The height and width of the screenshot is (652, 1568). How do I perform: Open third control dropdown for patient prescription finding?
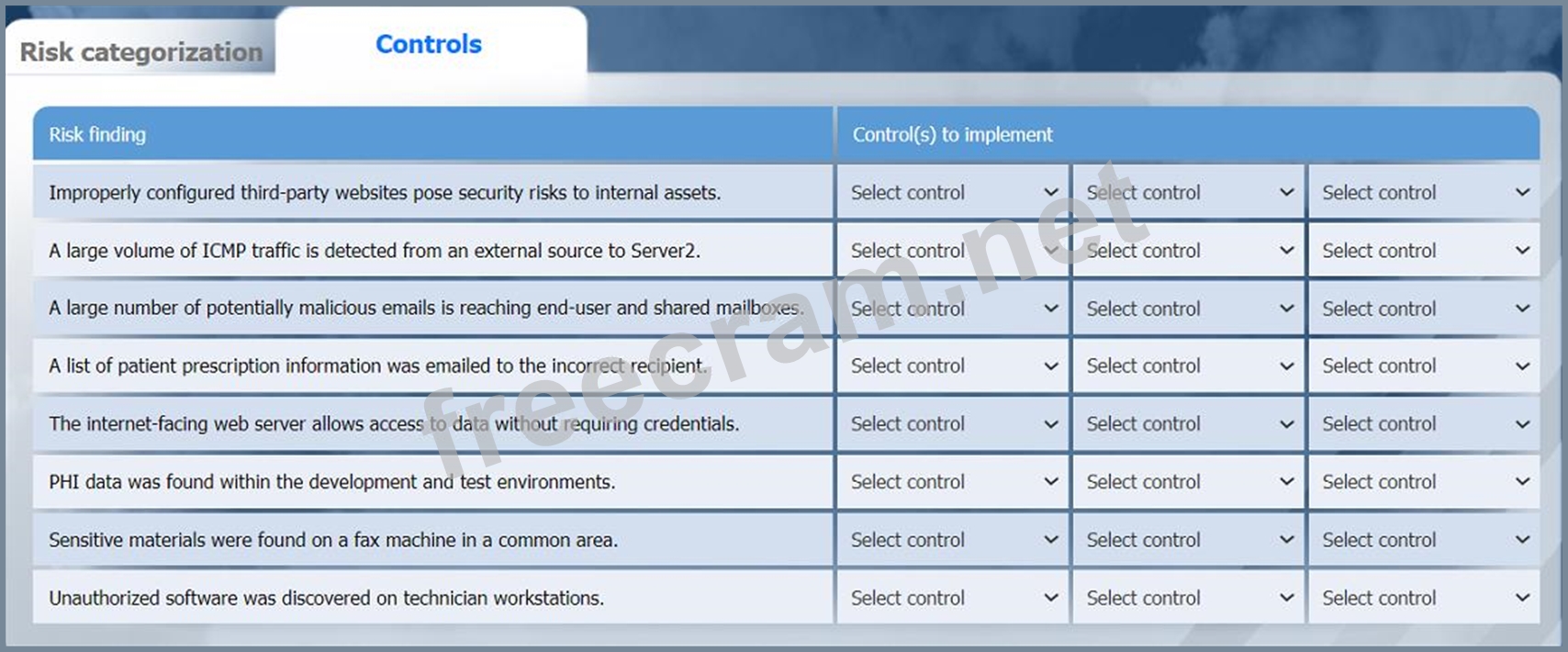(x=1425, y=366)
